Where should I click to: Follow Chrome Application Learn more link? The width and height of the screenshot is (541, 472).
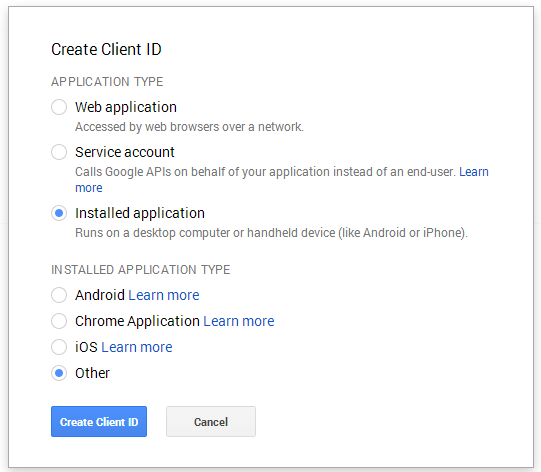(239, 321)
